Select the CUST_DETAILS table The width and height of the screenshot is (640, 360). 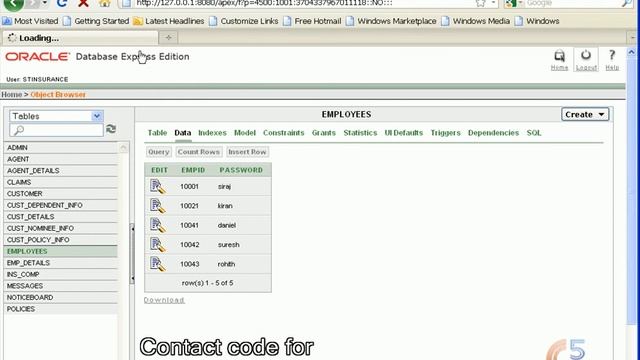[60, 217]
